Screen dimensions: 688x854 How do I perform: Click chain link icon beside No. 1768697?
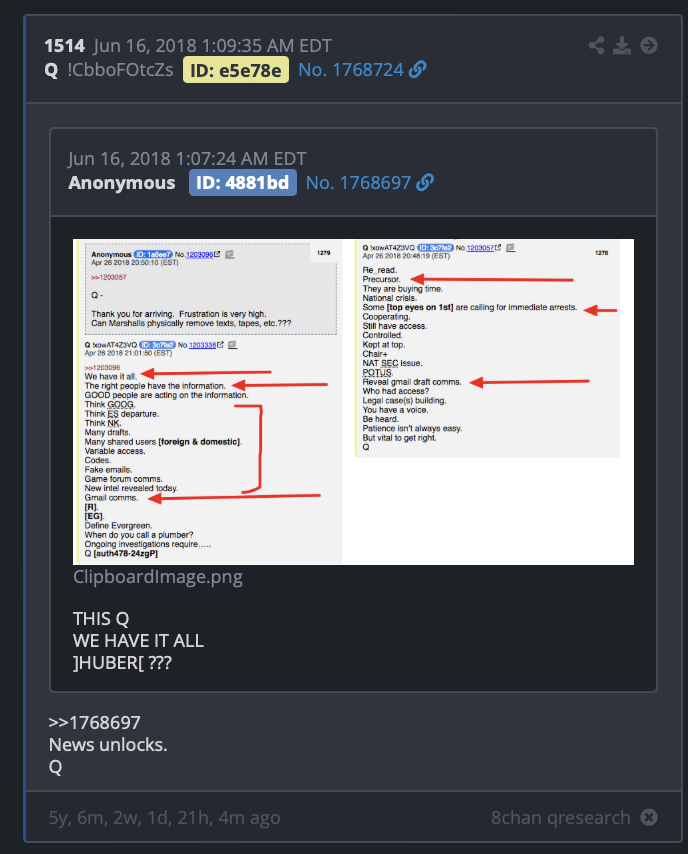(x=425, y=182)
